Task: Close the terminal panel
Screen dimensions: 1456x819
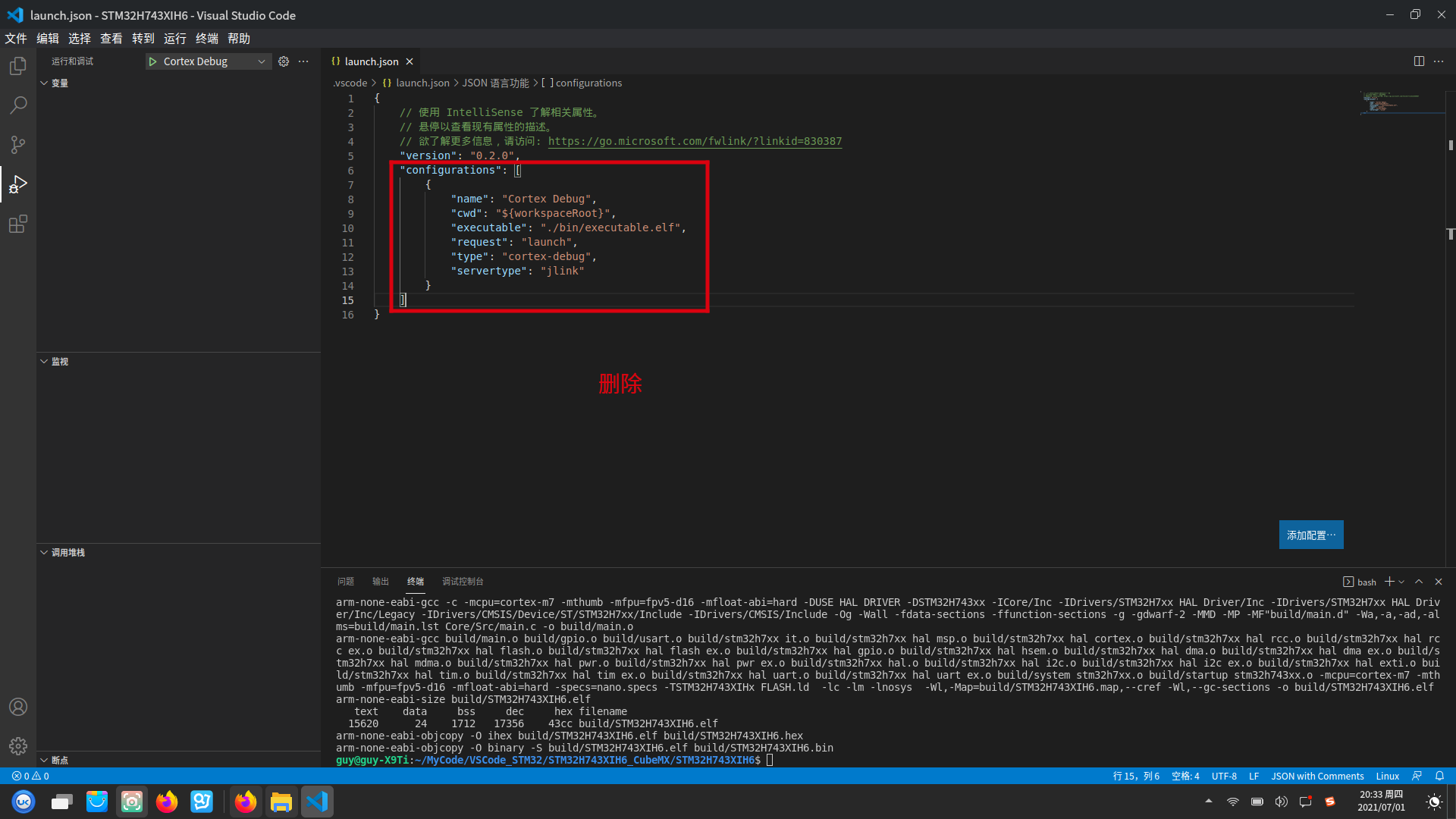Action: point(1439,582)
